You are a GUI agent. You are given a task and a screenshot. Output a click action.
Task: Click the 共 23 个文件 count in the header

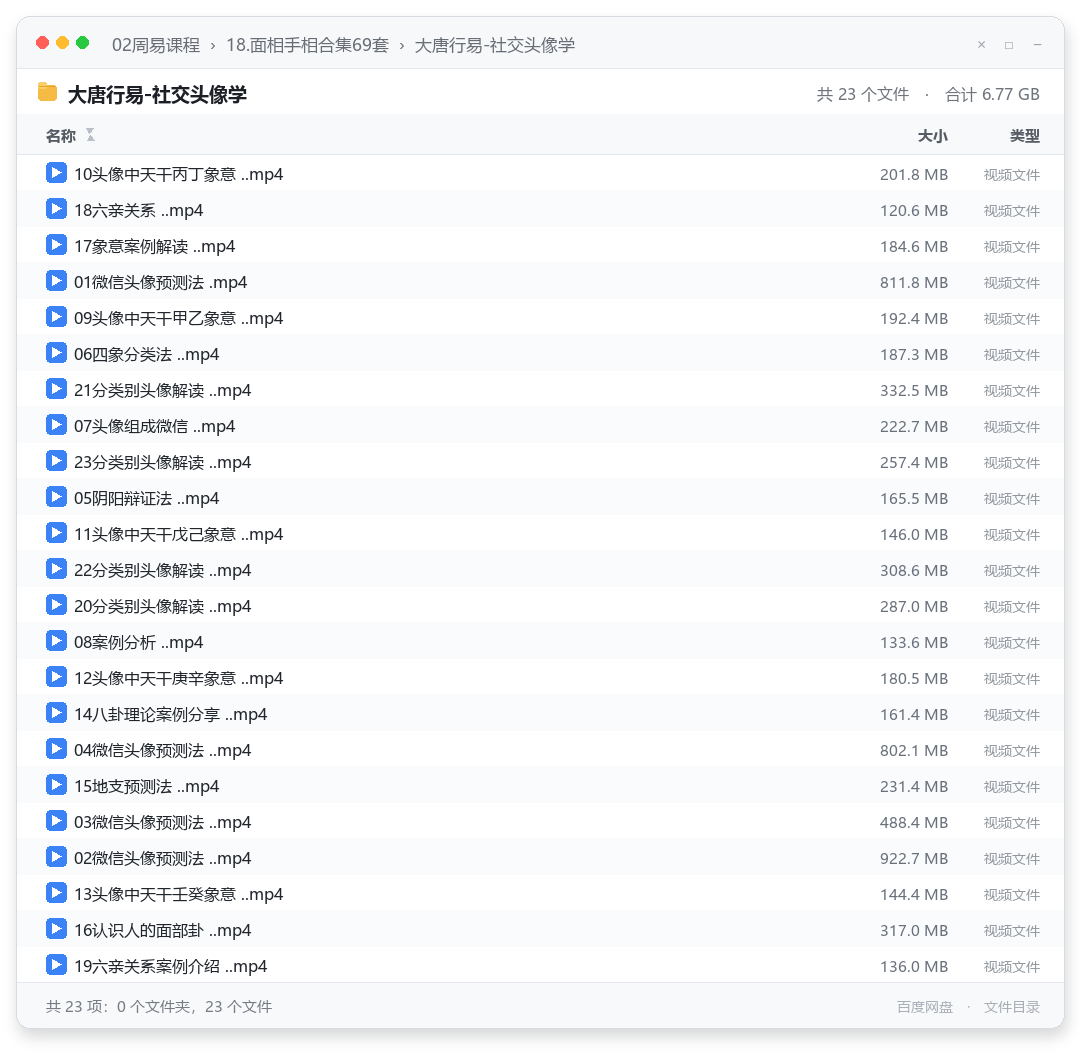pyautogui.click(x=862, y=94)
